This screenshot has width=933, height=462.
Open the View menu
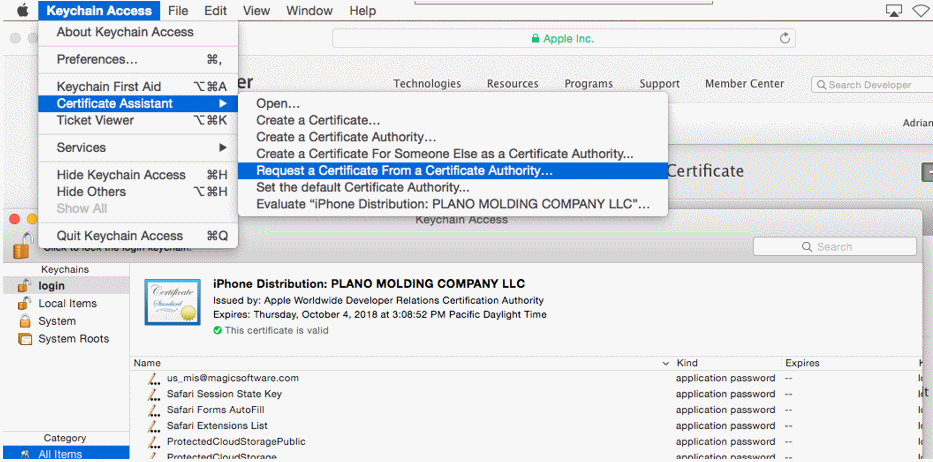pos(256,10)
